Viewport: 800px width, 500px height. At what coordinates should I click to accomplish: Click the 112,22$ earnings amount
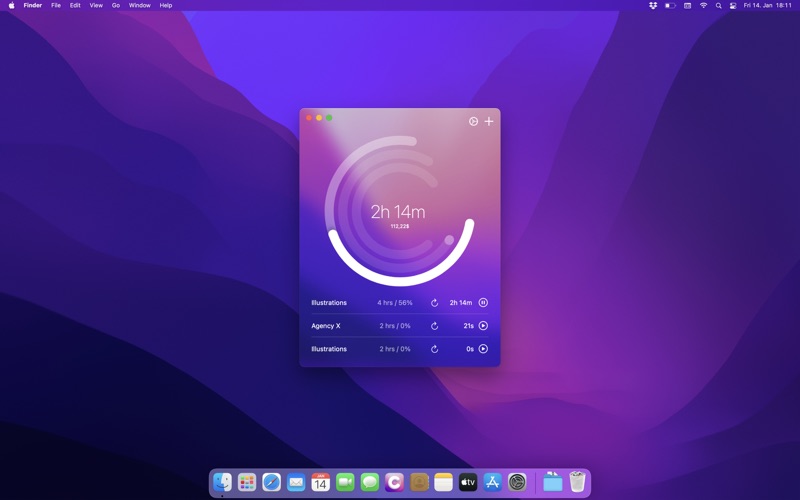tap(400, 226)
